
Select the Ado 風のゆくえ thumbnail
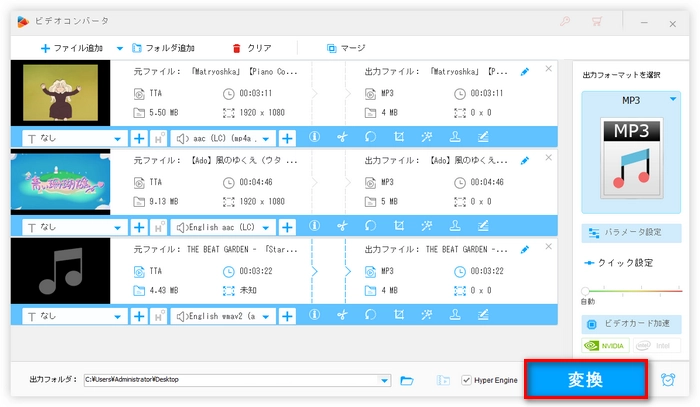[60, 182]
